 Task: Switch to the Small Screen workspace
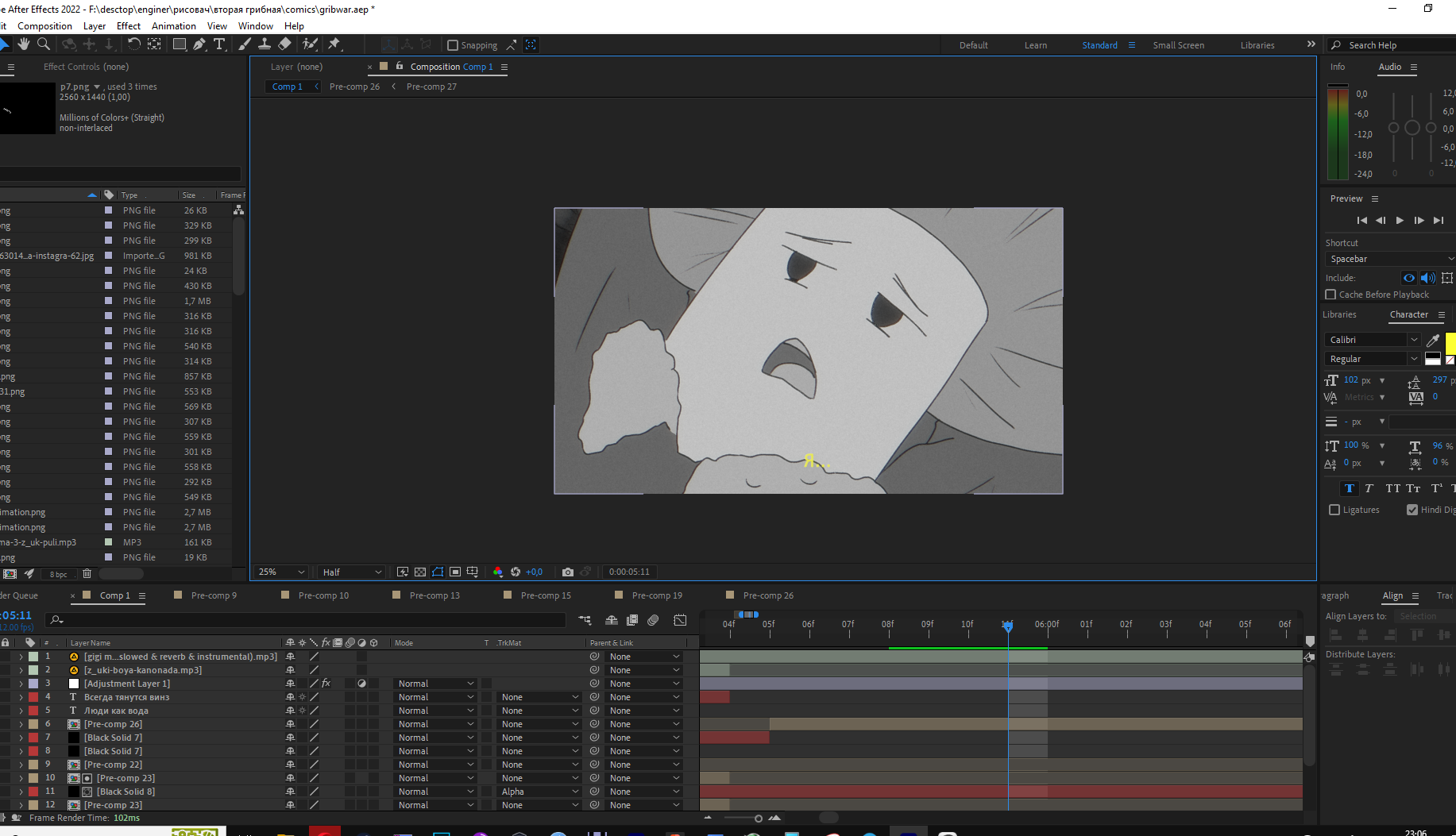(x=1178, y=45)
